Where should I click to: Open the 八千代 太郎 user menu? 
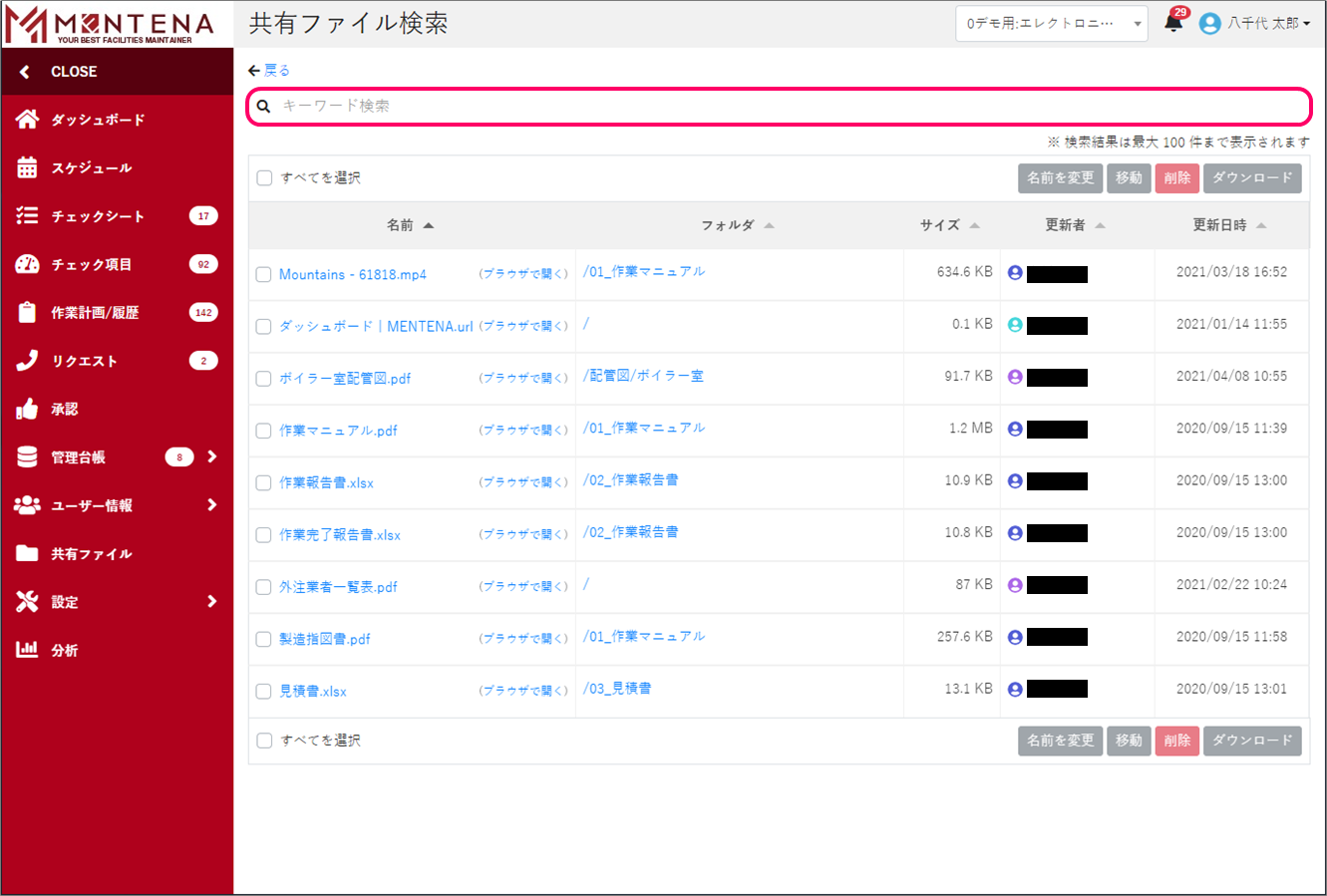tap(1255, 23)
